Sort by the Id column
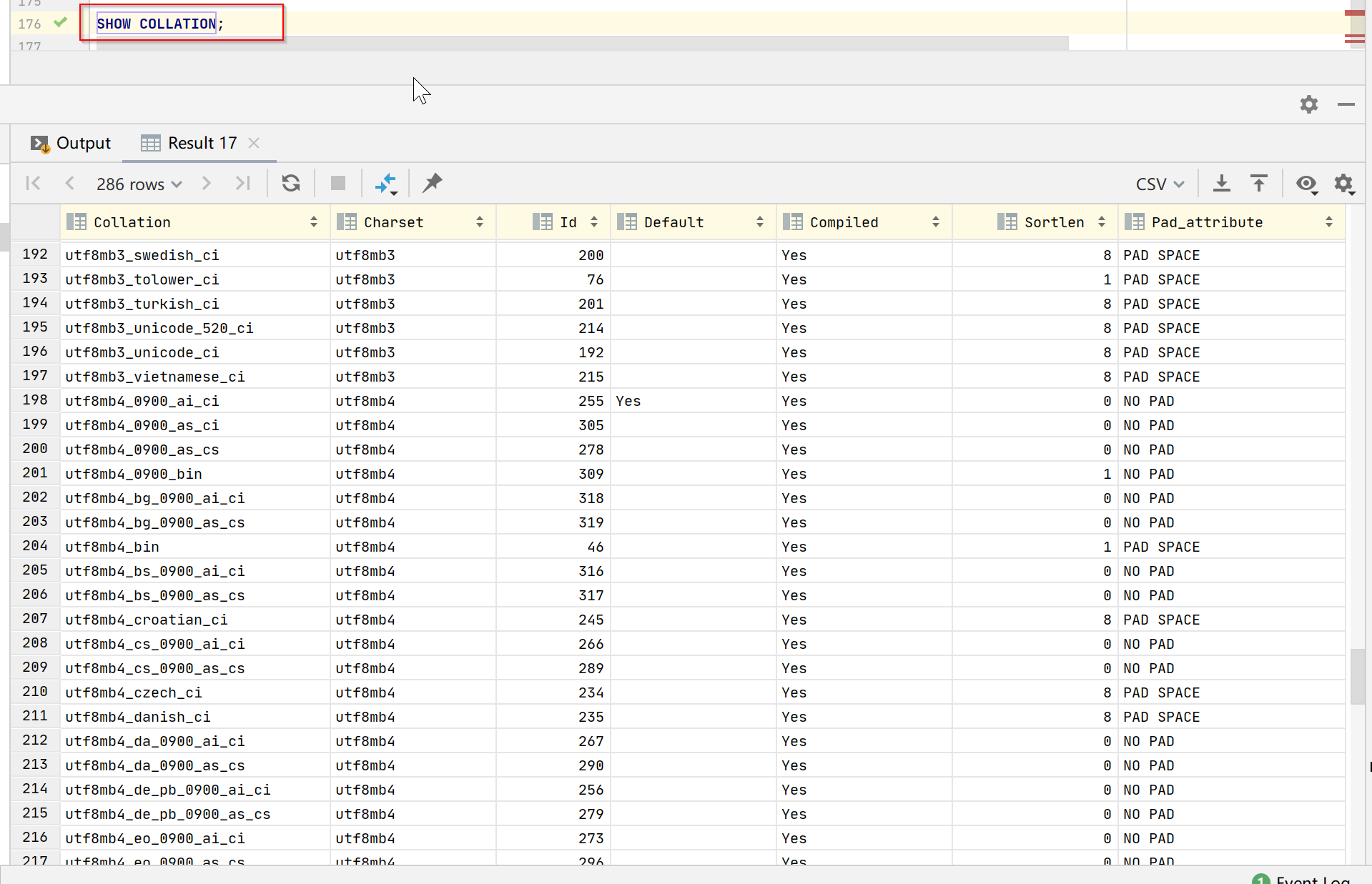Image resolution: width=1372 pixels, height=884 pixels. point(553,222)
